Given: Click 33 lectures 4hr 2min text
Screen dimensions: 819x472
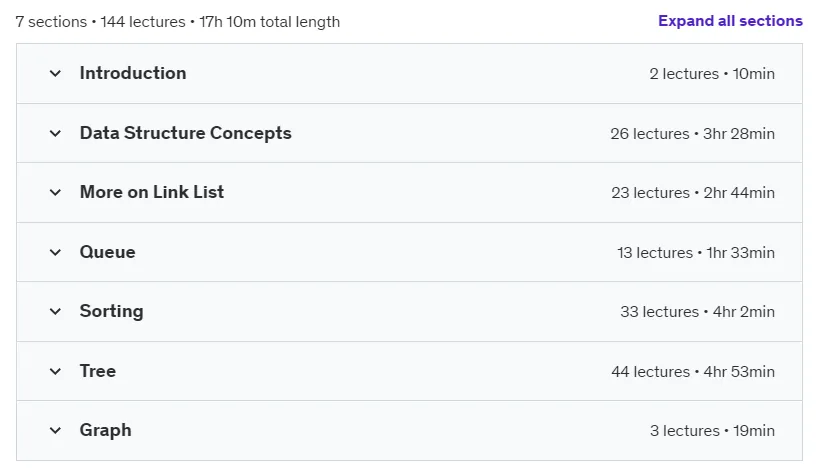Looking at the screenshot, I should [x=697, y=312].
